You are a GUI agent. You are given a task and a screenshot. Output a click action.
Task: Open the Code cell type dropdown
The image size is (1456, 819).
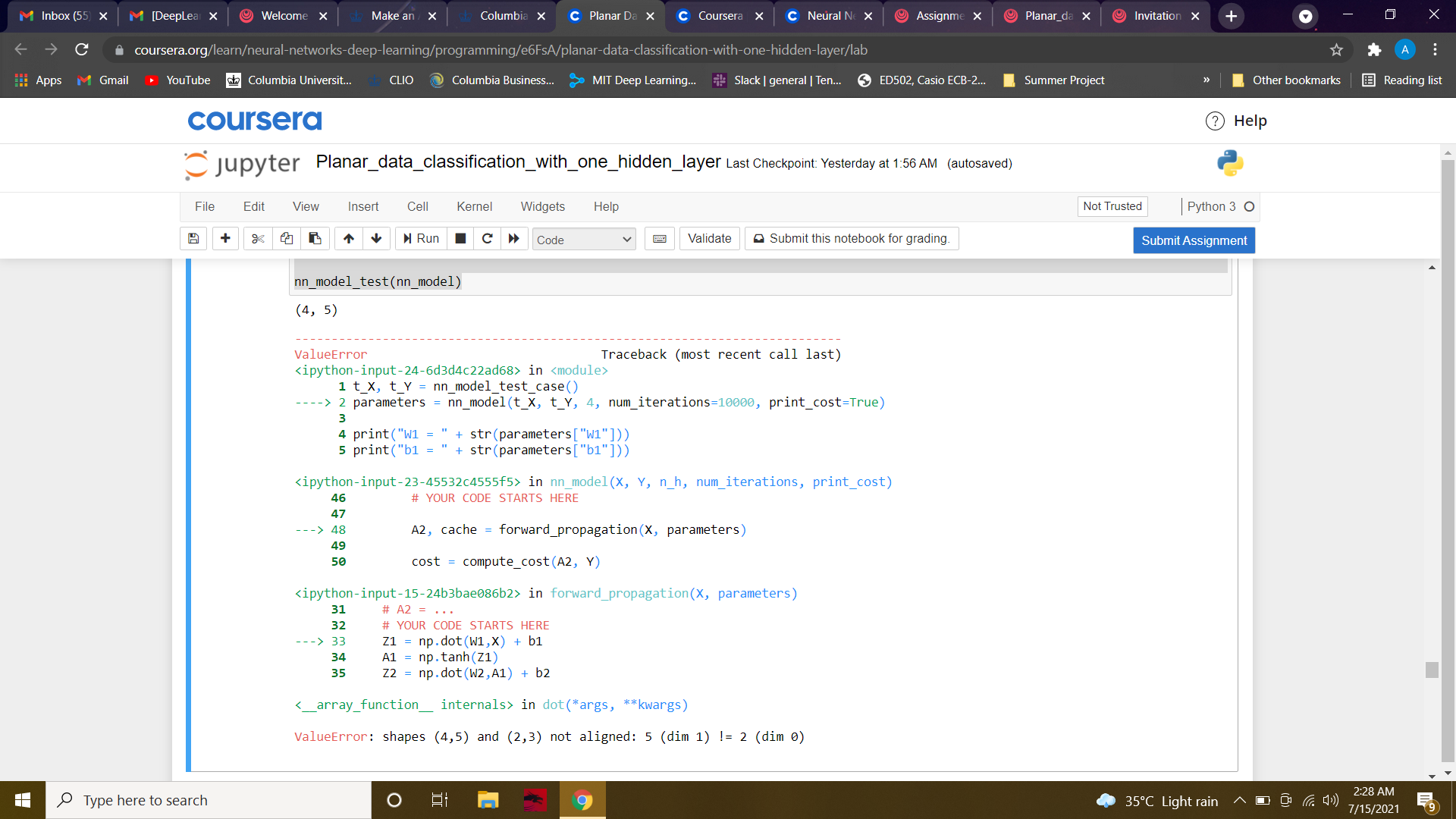coord(583,240)
